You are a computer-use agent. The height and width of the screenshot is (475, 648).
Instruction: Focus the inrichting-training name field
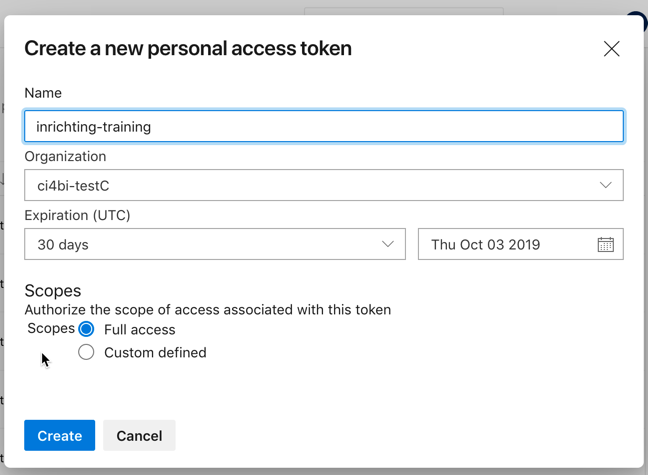click(323, 126)
